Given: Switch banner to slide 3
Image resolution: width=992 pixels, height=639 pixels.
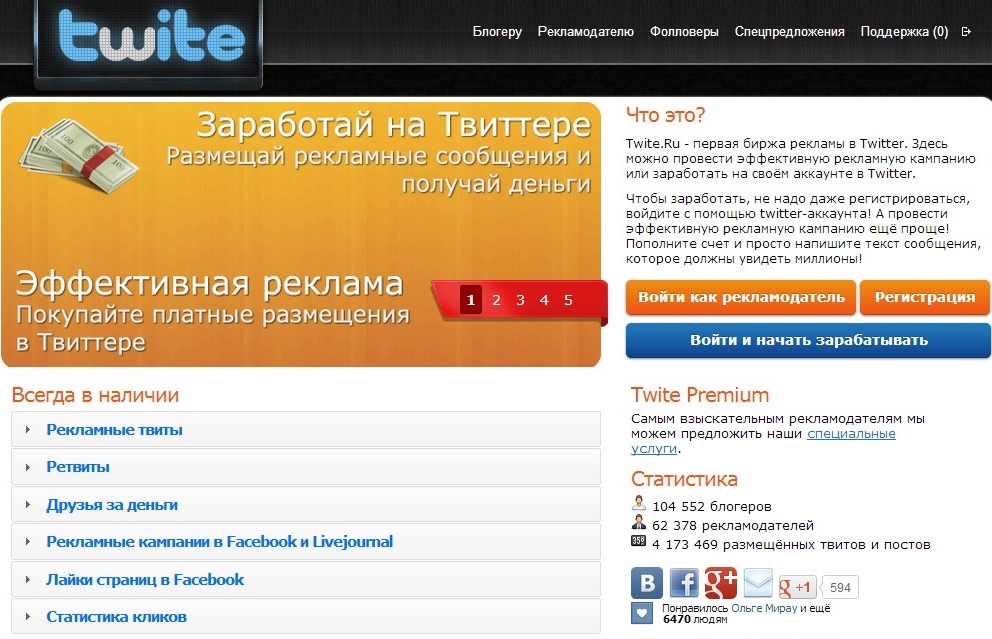Looking at the screenshot, I should [x=520, y=300].
